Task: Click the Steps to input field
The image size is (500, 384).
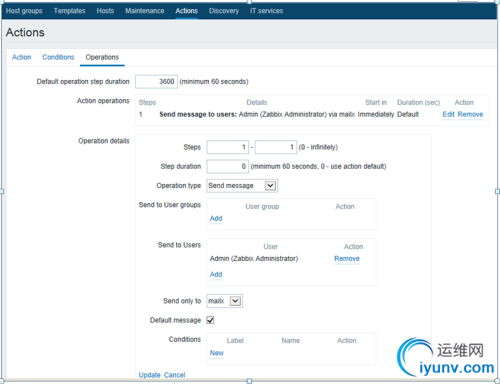Action: pyautogui.click(x=276, y=147)
